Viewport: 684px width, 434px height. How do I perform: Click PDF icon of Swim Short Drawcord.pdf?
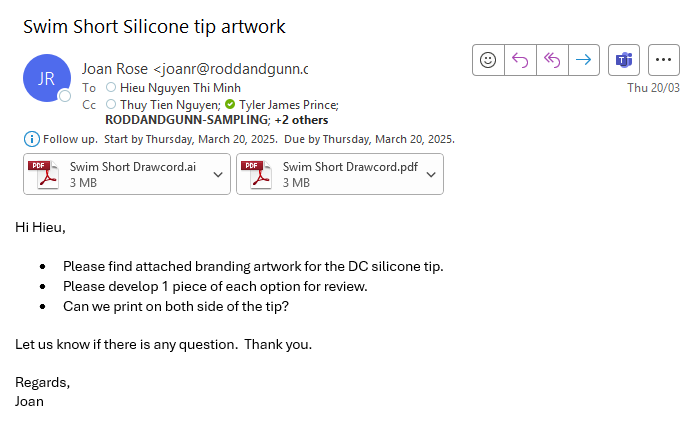pos(256,174)
